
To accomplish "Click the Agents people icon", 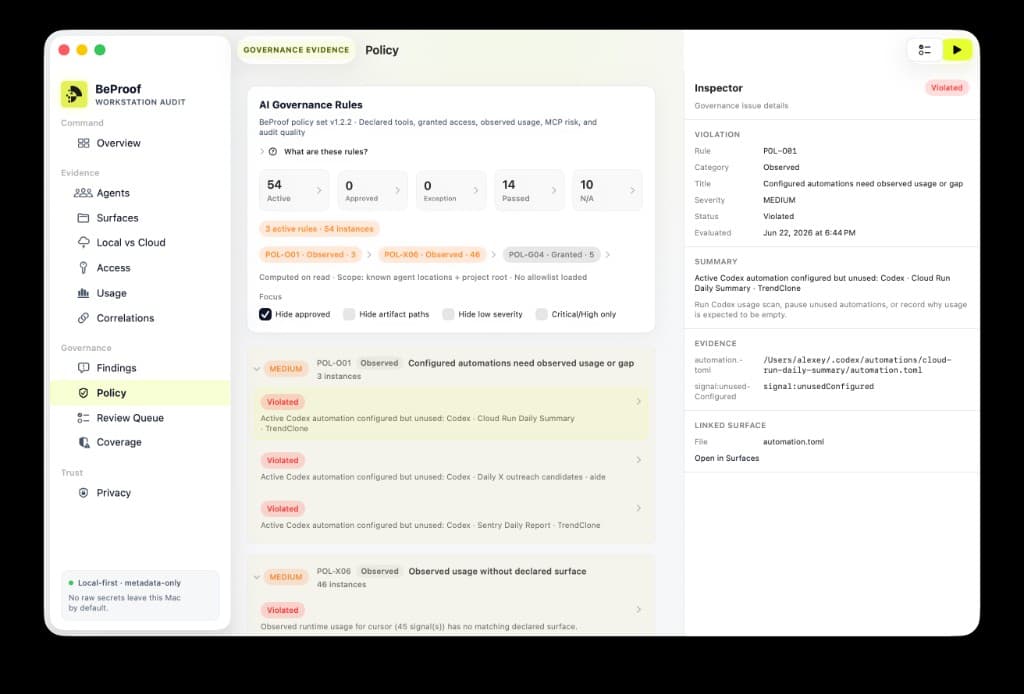I will pos(83,193).
